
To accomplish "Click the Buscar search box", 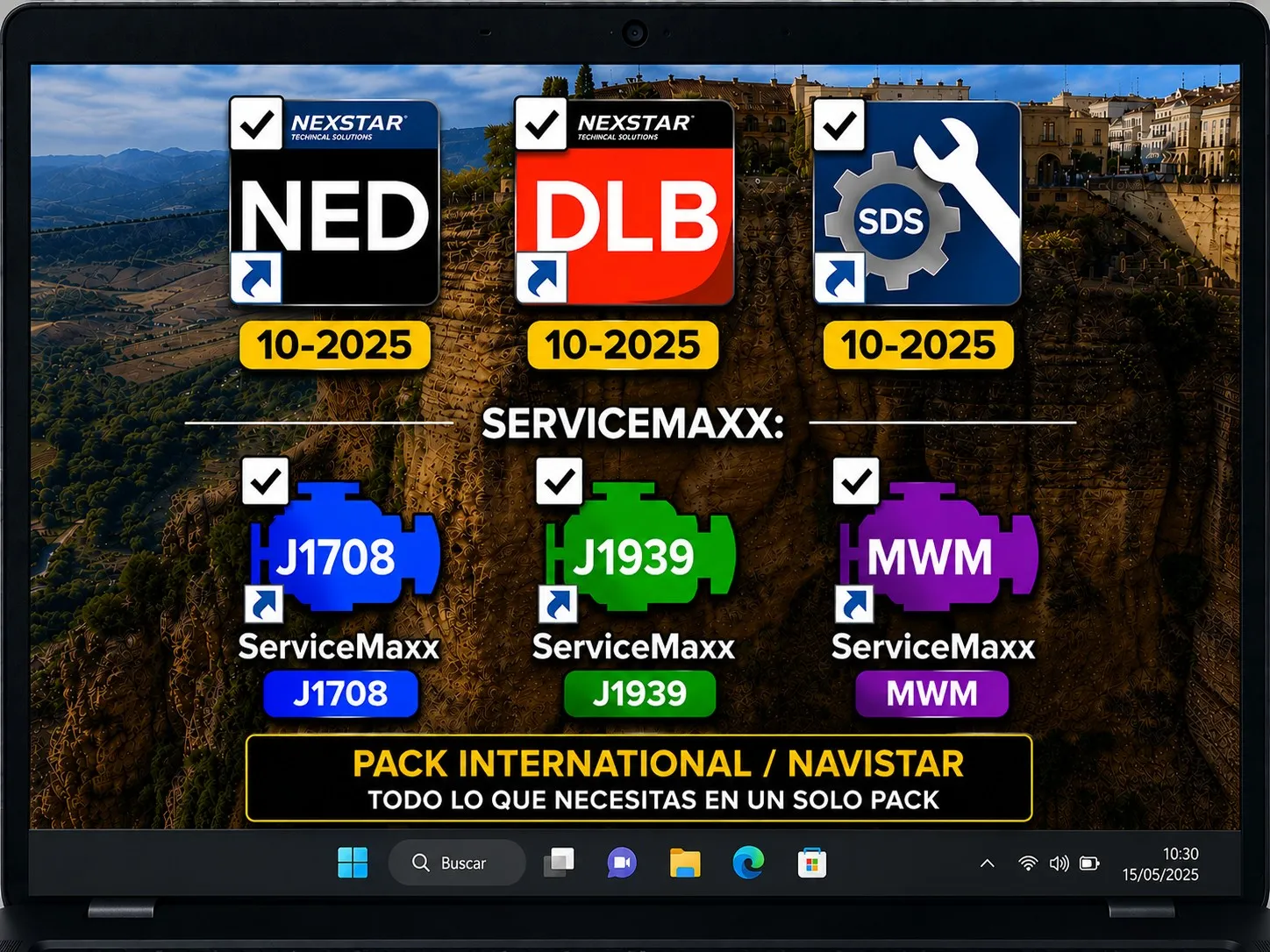I will pyautogui.click(x=457, y=863).
